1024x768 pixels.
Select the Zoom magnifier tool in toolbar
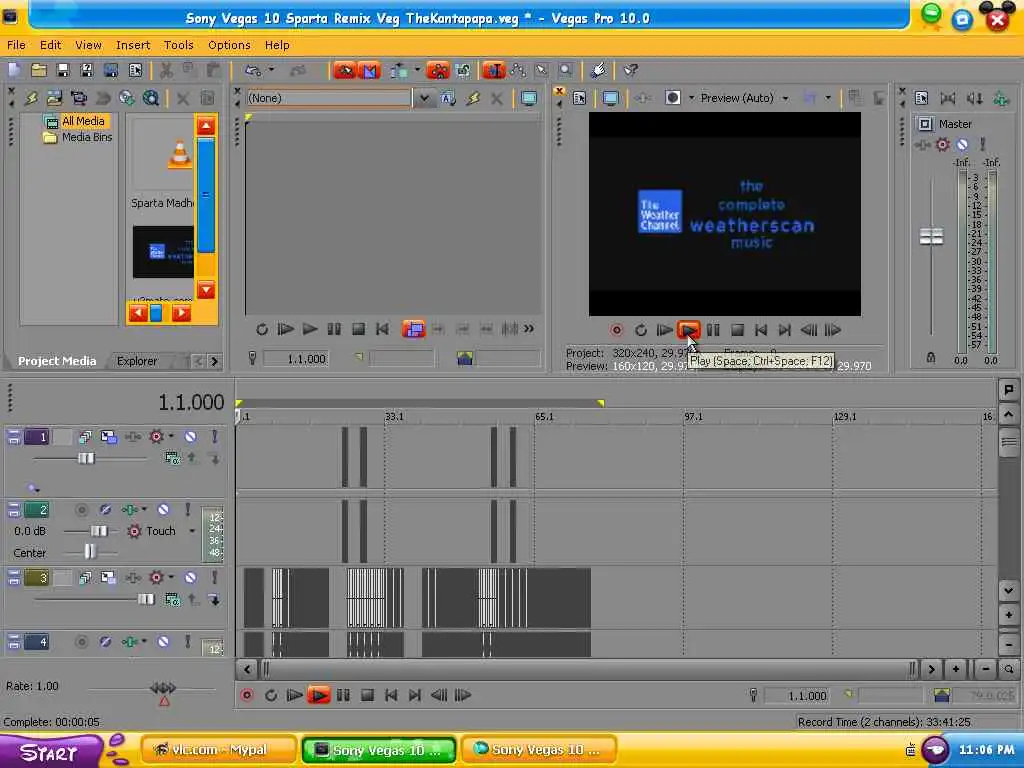(566, 70)
